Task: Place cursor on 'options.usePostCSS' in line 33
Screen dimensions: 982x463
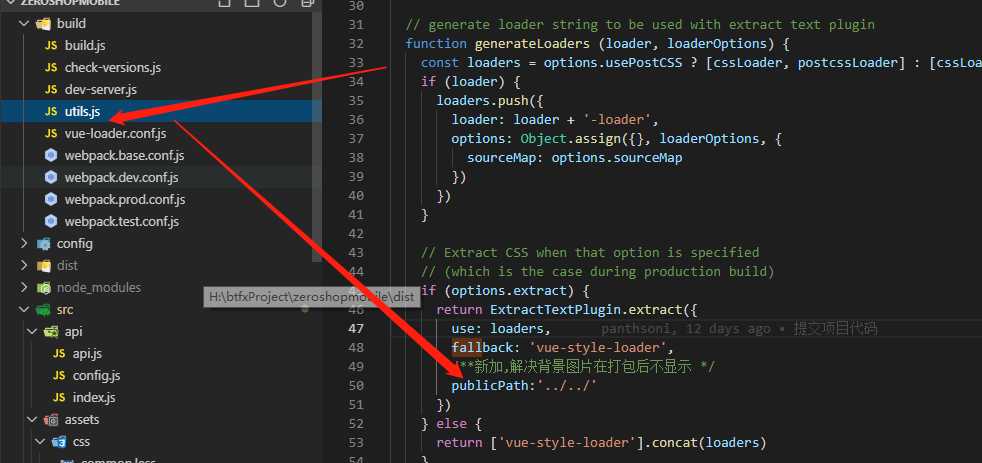Action: pyautogui.click(x=613, y=63)
